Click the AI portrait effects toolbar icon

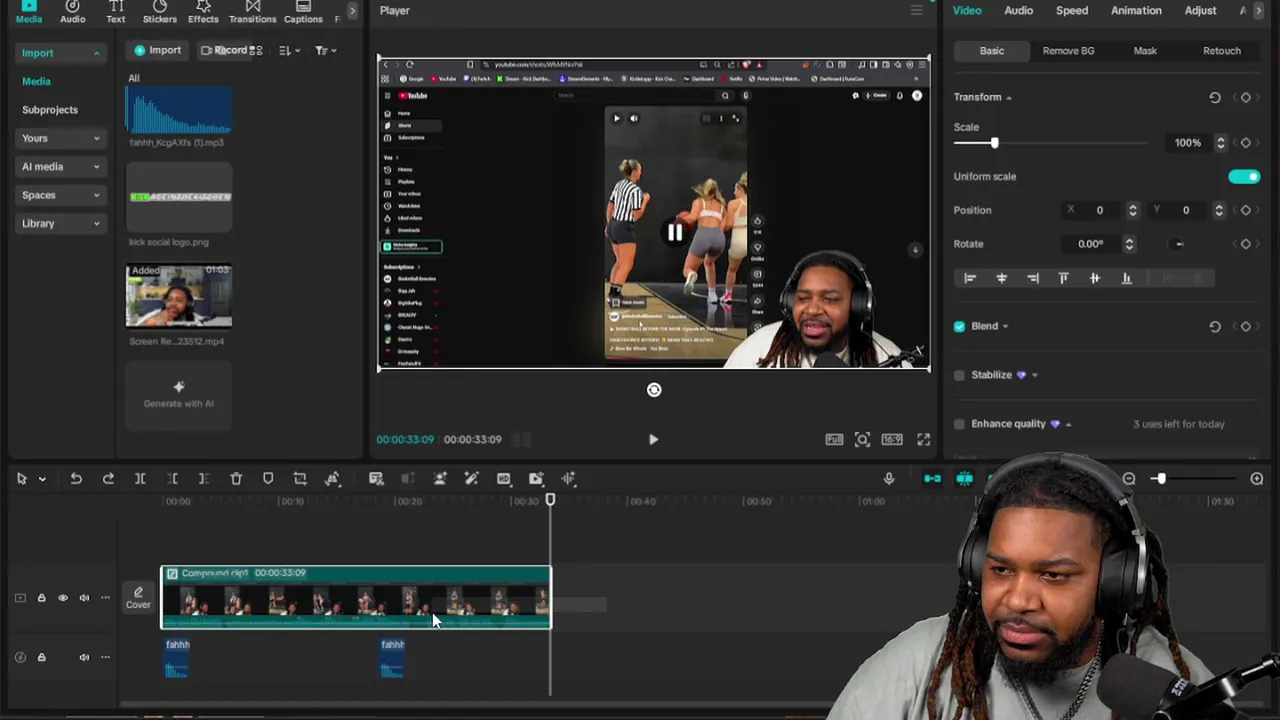(x=440, y=479)
